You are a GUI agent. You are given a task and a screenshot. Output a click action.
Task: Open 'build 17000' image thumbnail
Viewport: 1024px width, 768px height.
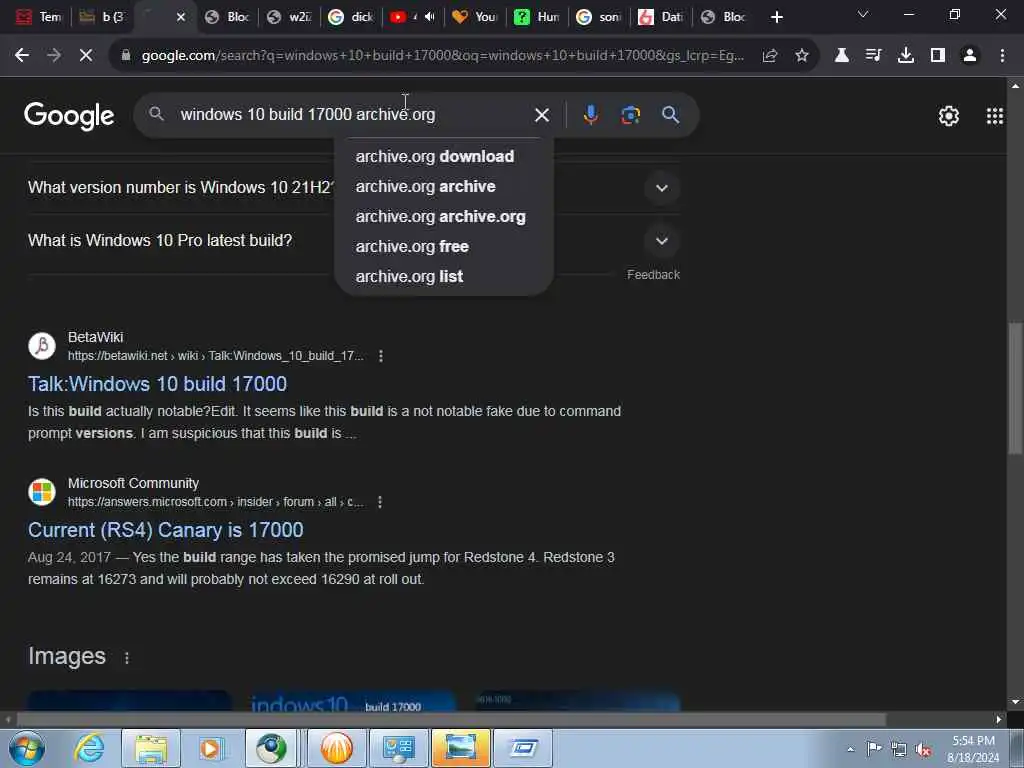pos(353,701)
